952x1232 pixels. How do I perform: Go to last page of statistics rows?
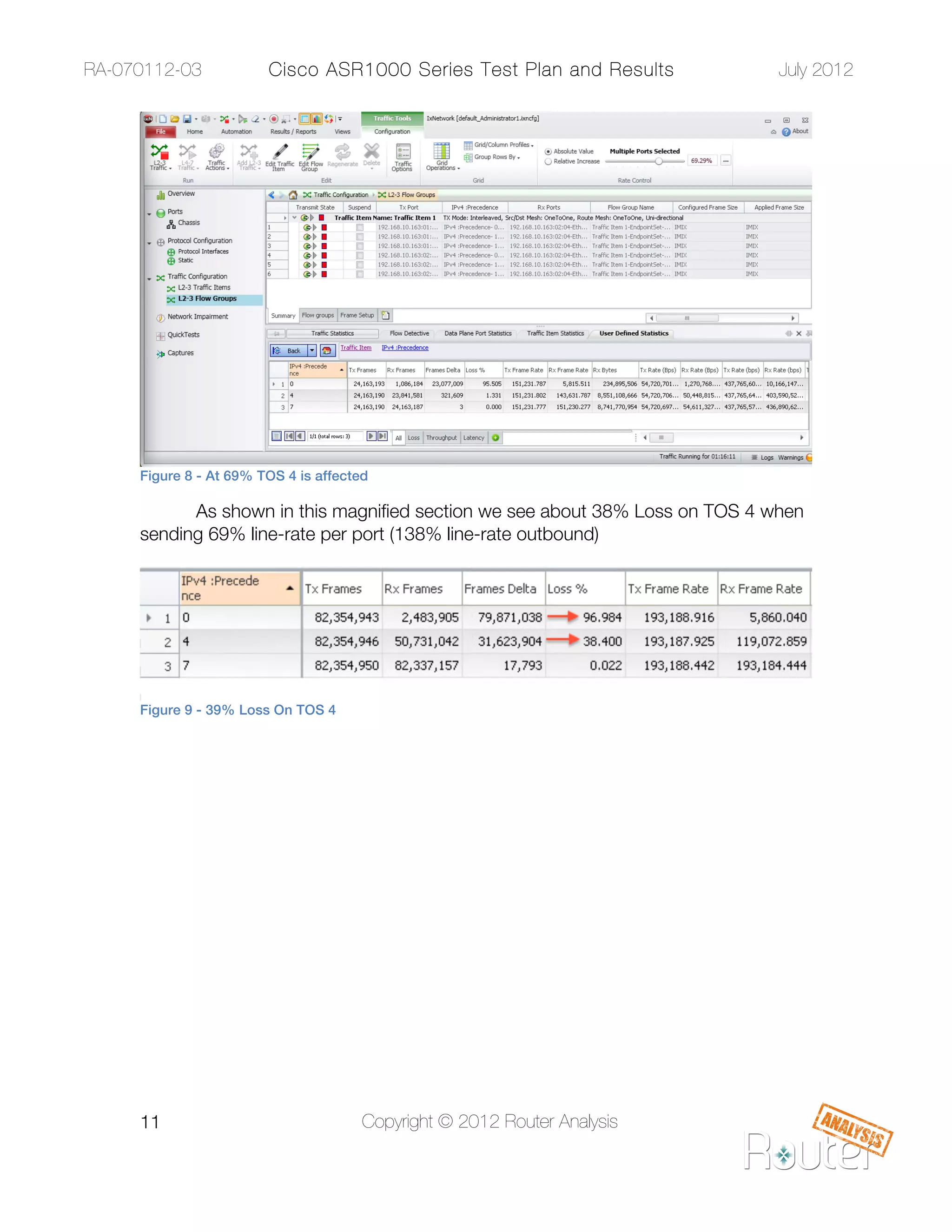coord(383,436)
